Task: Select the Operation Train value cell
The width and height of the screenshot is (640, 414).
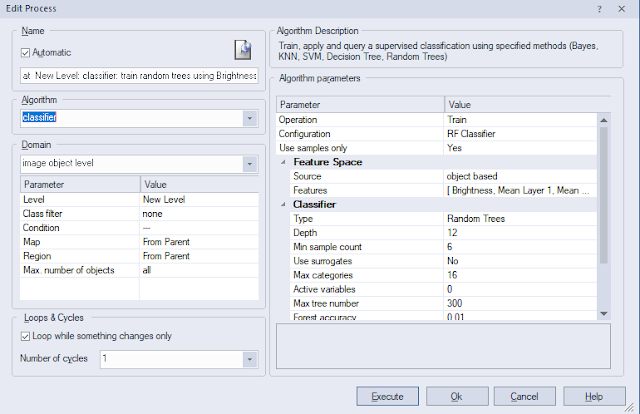Action: (x=520, y=119)
